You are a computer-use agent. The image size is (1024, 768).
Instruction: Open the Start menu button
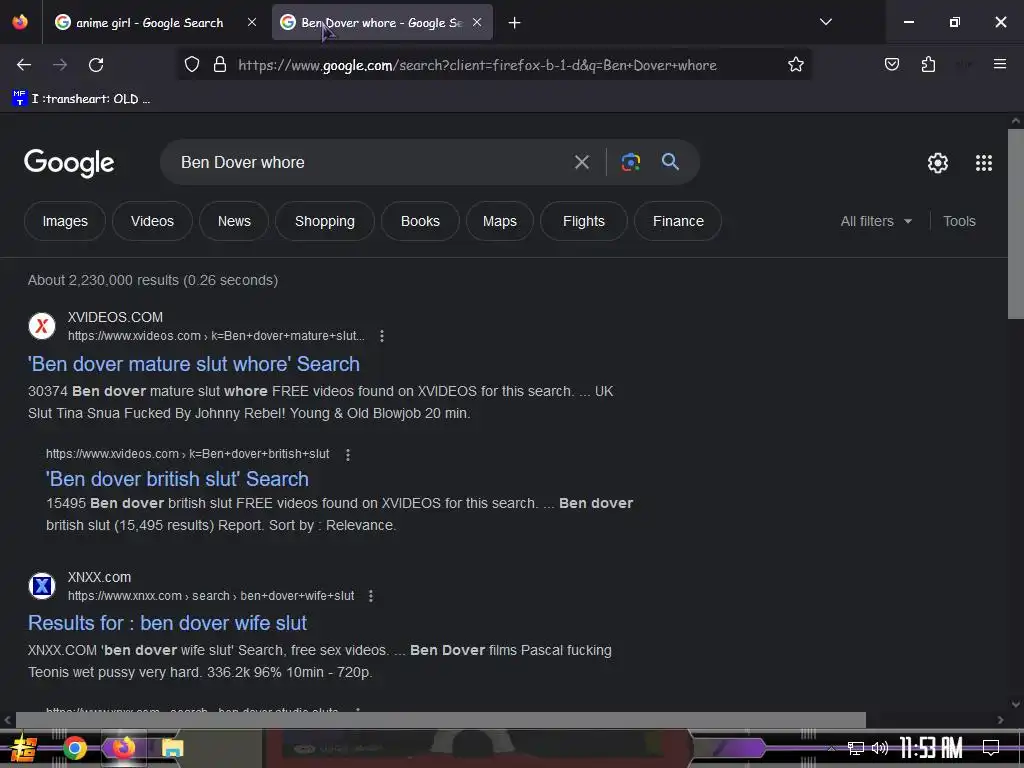pos(24,748)
